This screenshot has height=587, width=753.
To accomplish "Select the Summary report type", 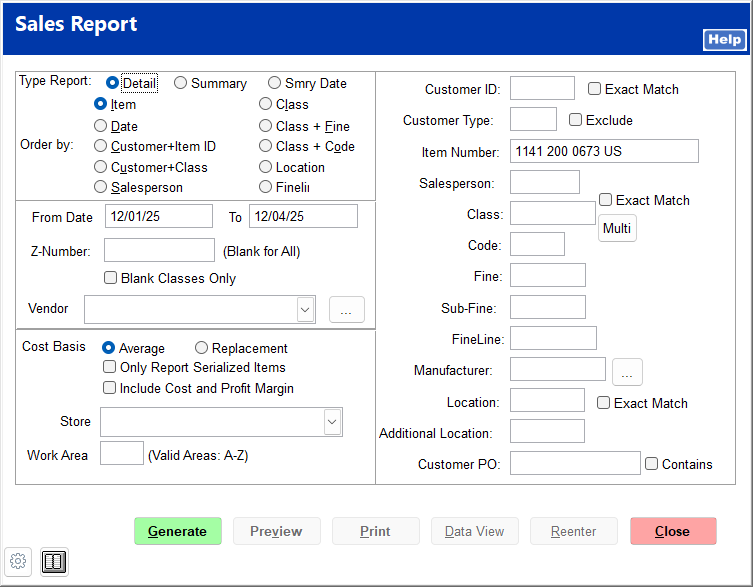I will coord(181,83).
